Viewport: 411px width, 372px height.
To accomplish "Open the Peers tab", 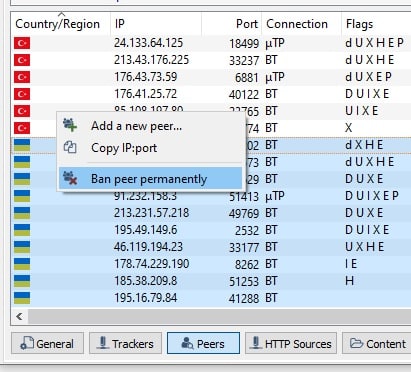I will pos(203,343).
